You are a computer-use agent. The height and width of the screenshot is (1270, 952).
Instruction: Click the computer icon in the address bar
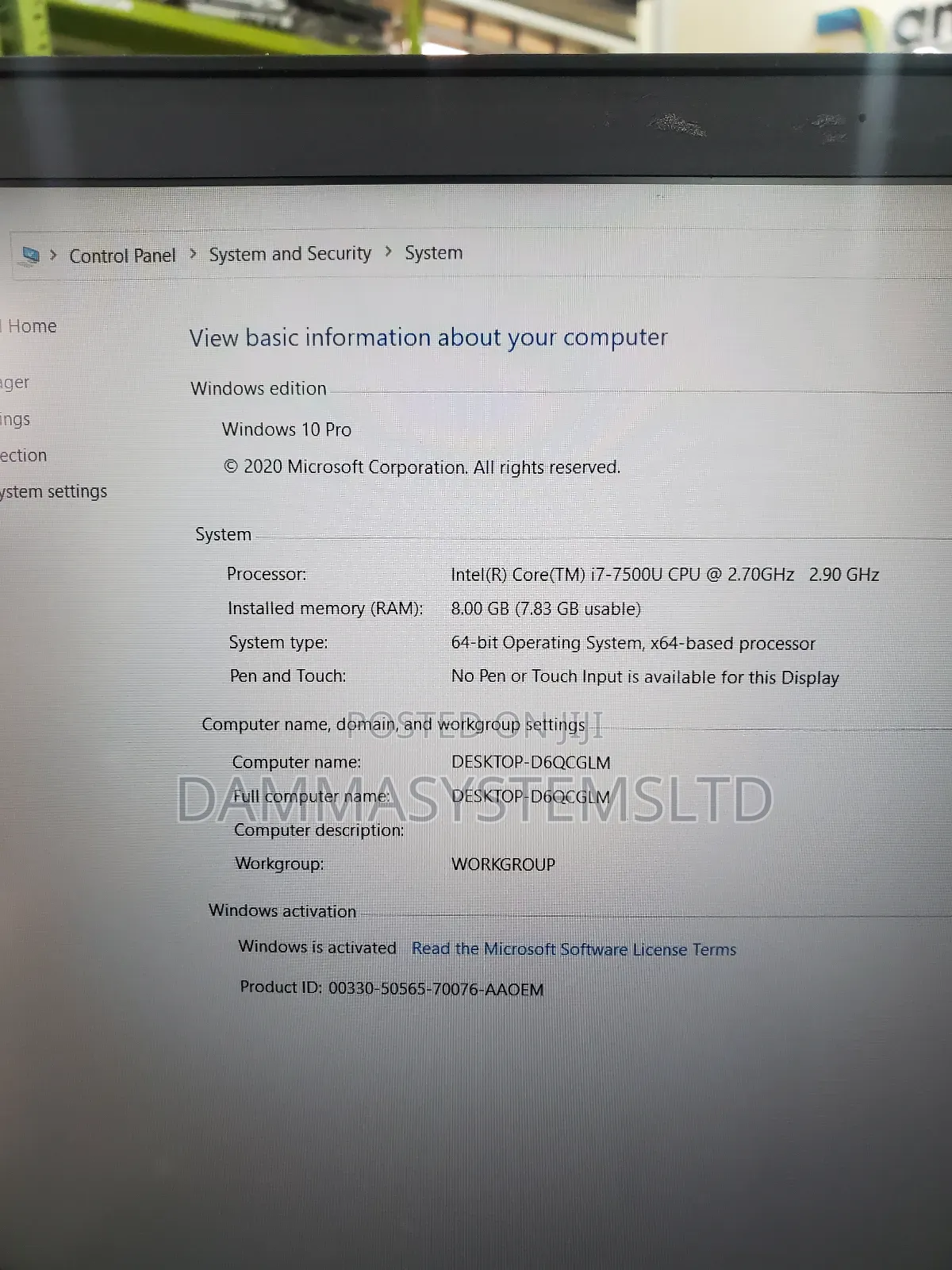(30, 256)
